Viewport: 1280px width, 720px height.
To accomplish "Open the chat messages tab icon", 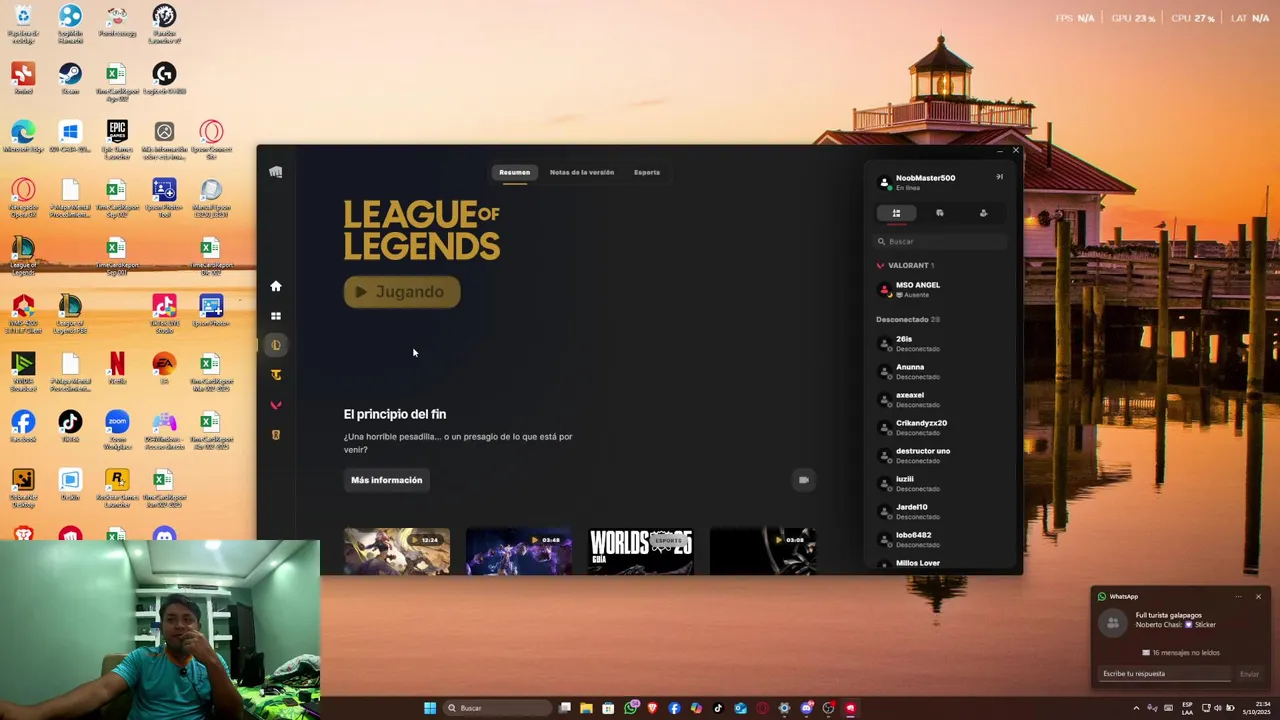I will coord(940,213).
